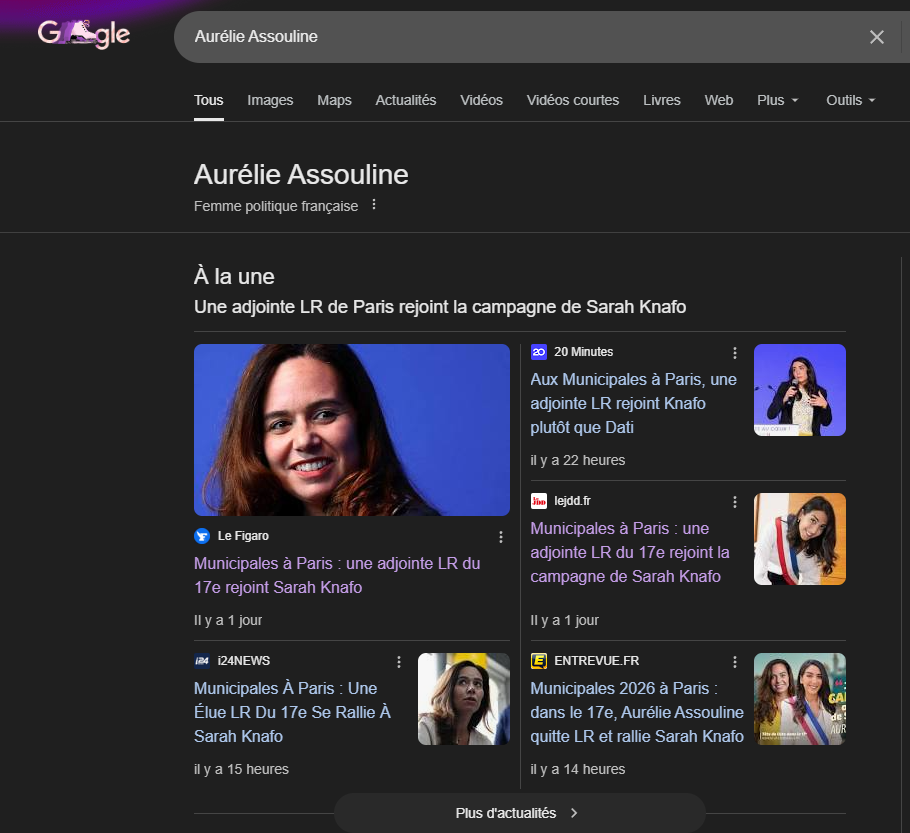Open the Le Figaro article options menu
The width and height of the screenshot is (910, 833).
[x=501, y=537]
